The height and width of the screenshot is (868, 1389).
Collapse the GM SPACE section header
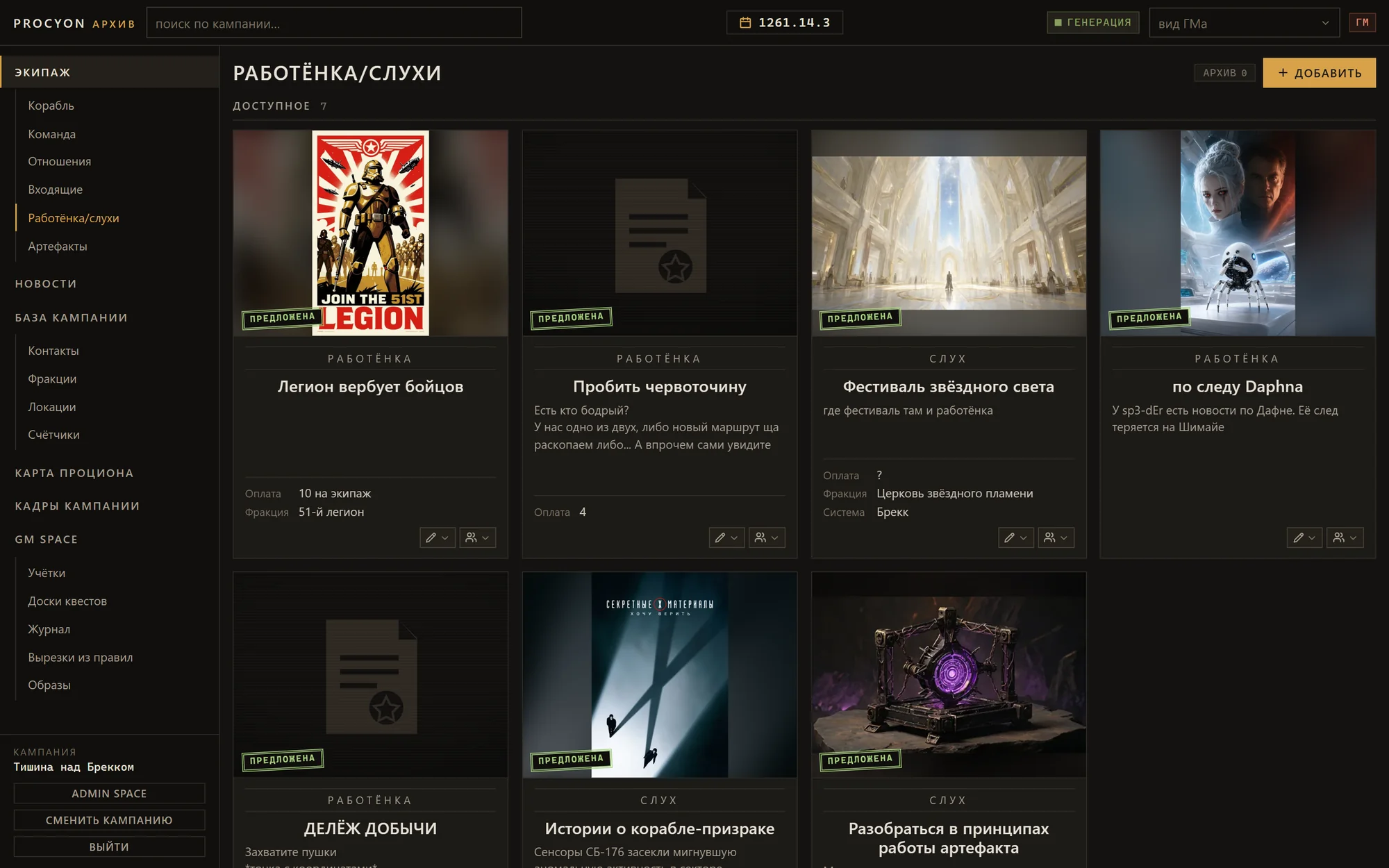[x=47, y=540]
